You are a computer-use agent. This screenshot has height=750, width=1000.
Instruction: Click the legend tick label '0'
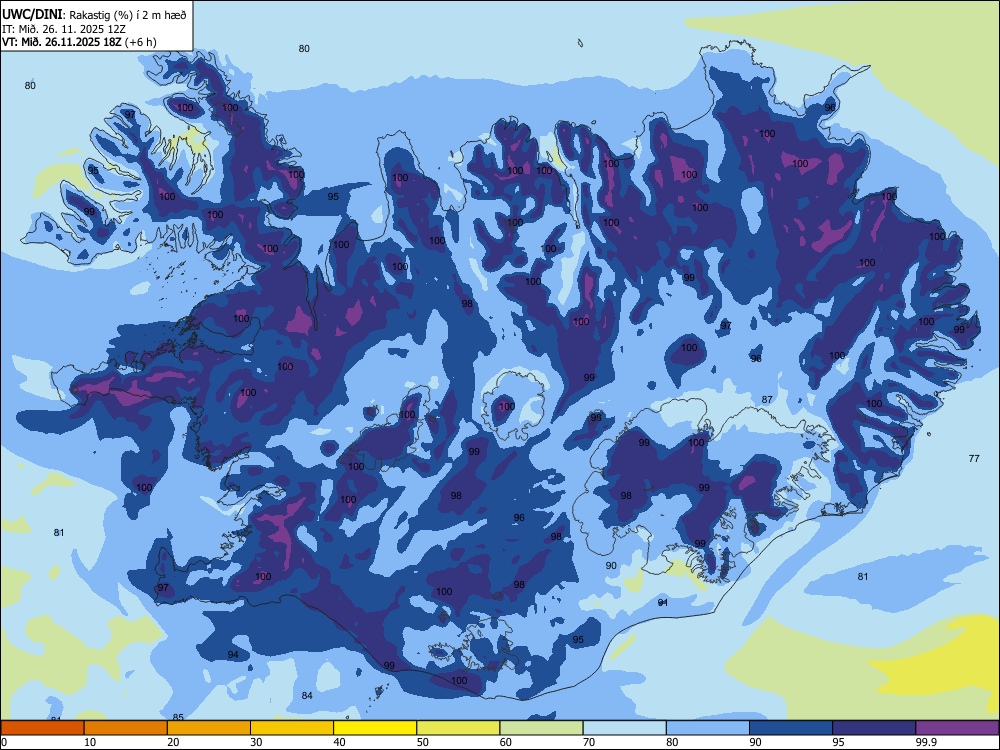coord(4,742)
